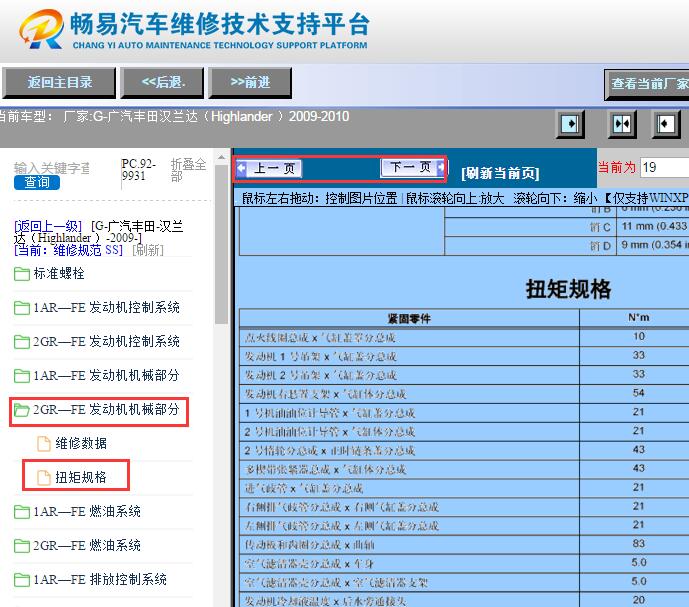
Task: Click the 紧固零件 column header
Action: (x=409, y=318)
